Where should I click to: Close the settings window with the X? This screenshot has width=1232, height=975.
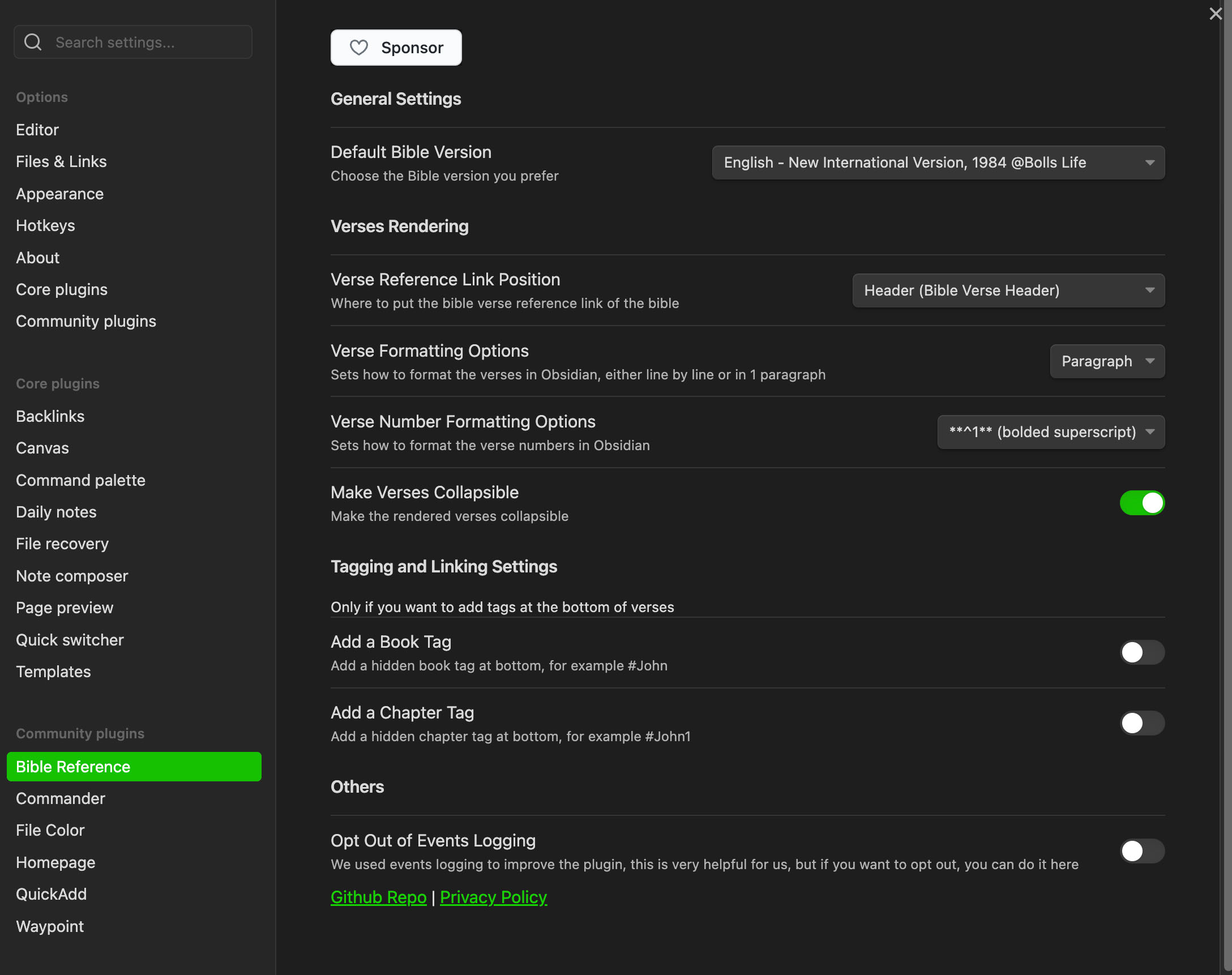coord(1215,14)
